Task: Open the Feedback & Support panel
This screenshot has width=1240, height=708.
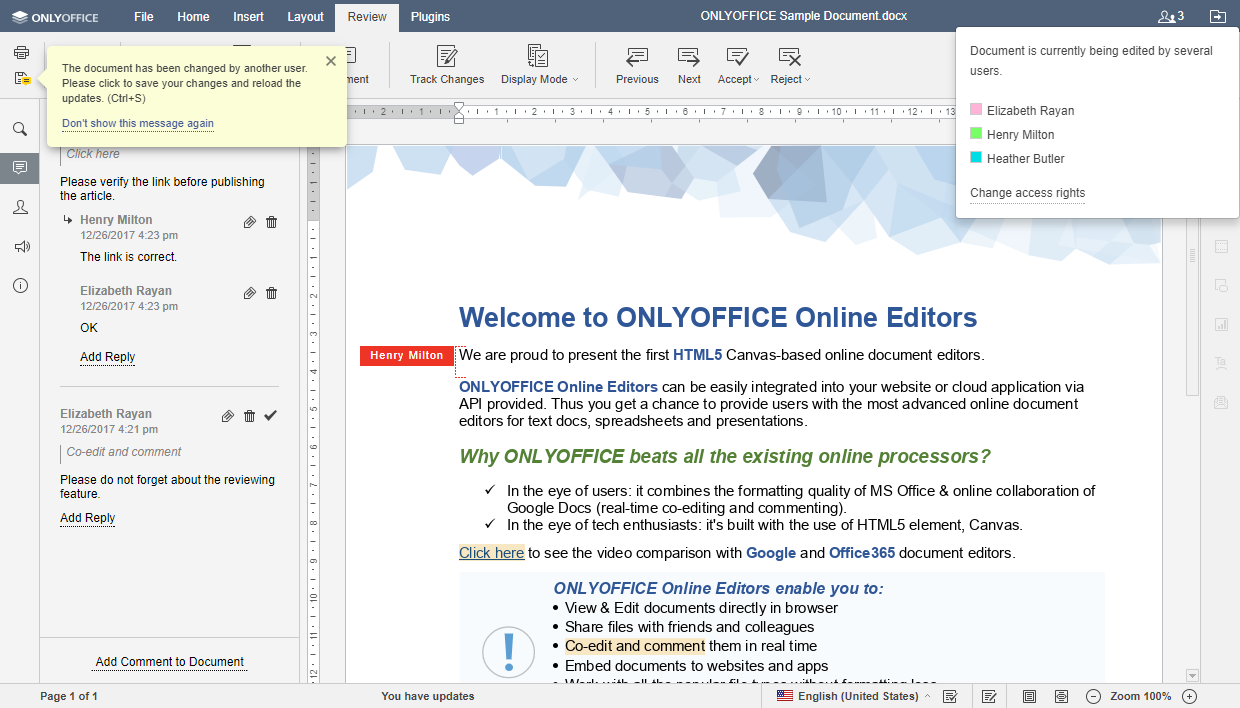Action: pos(20,246)
